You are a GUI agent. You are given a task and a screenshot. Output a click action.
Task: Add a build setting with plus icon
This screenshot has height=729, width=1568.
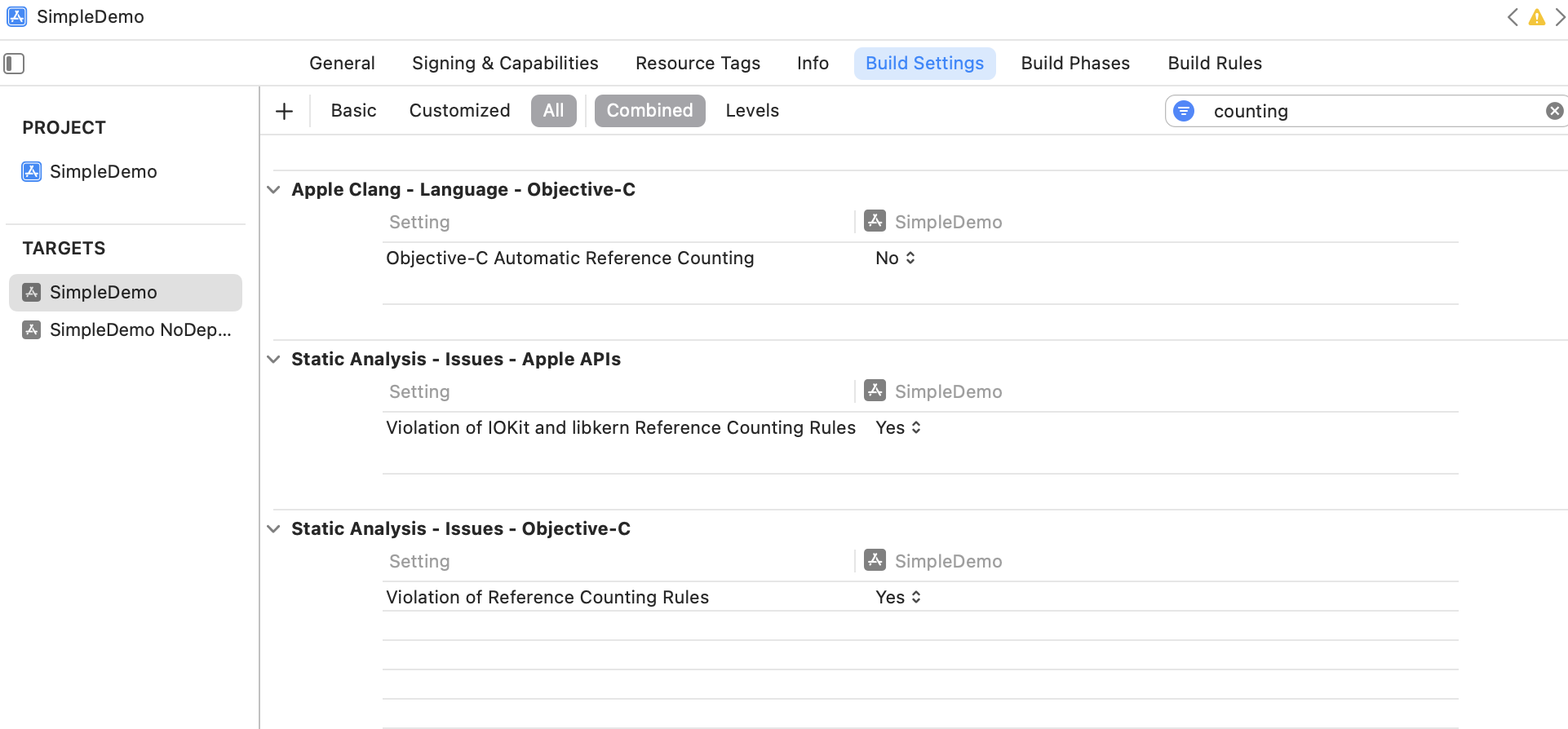tap(284, 111)
